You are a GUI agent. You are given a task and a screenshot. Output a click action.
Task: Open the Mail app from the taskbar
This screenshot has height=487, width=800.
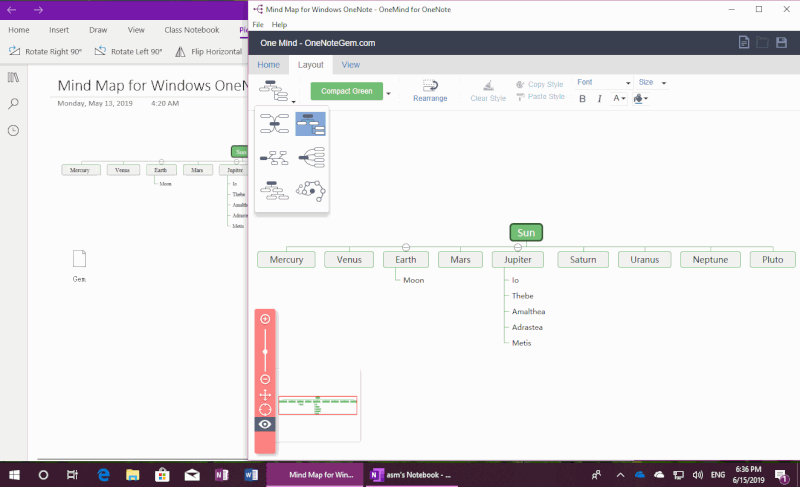[x=192, y=475]
